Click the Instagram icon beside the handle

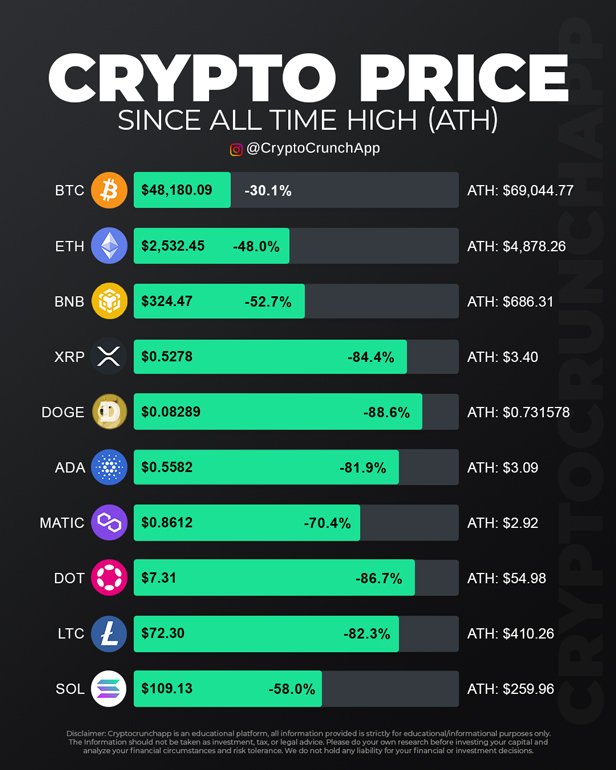pos(237,149)
